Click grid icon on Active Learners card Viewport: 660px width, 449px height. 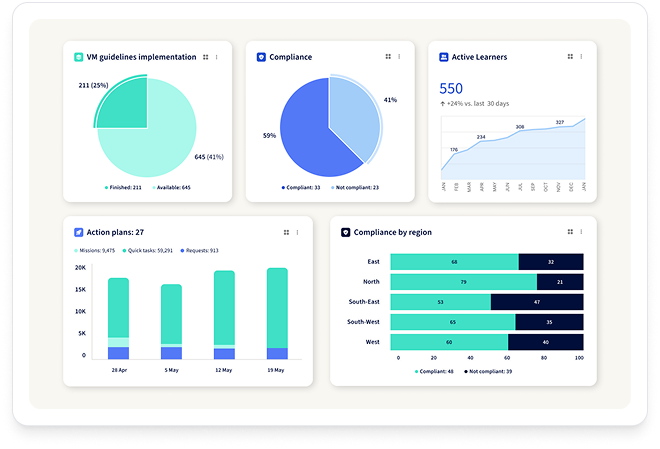[x=571, y=57]
